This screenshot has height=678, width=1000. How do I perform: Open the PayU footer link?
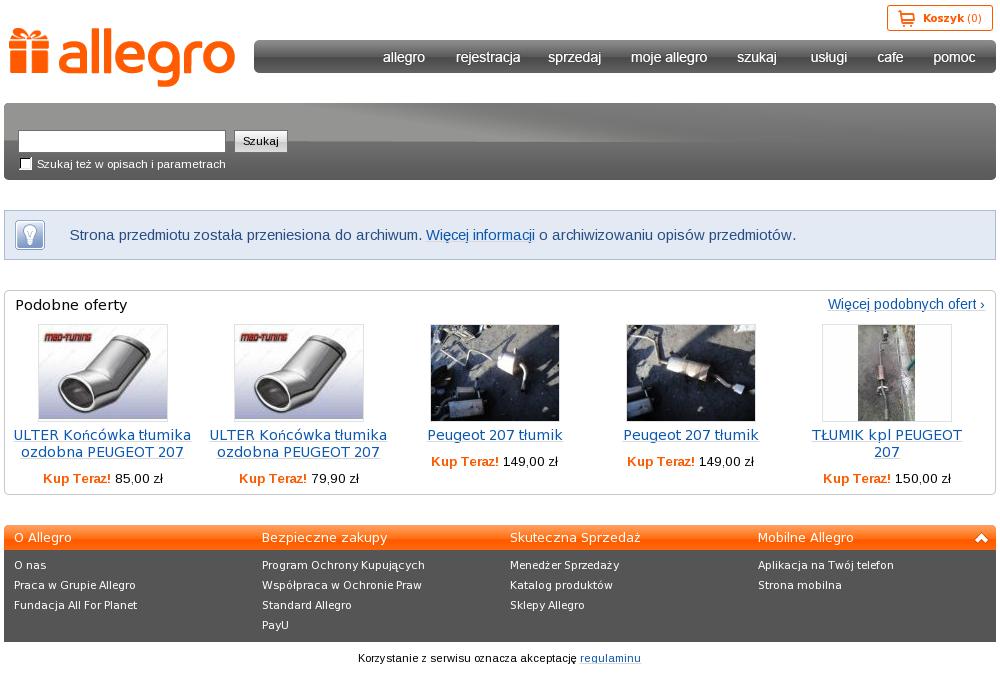tap(275, 625)
